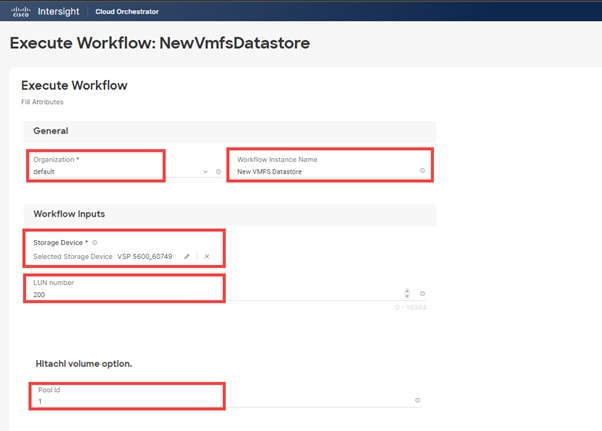The height and width of the screenshot is (431, 602).
Task: Edit the selected storage device with pencil
Action: click(187, 256)
